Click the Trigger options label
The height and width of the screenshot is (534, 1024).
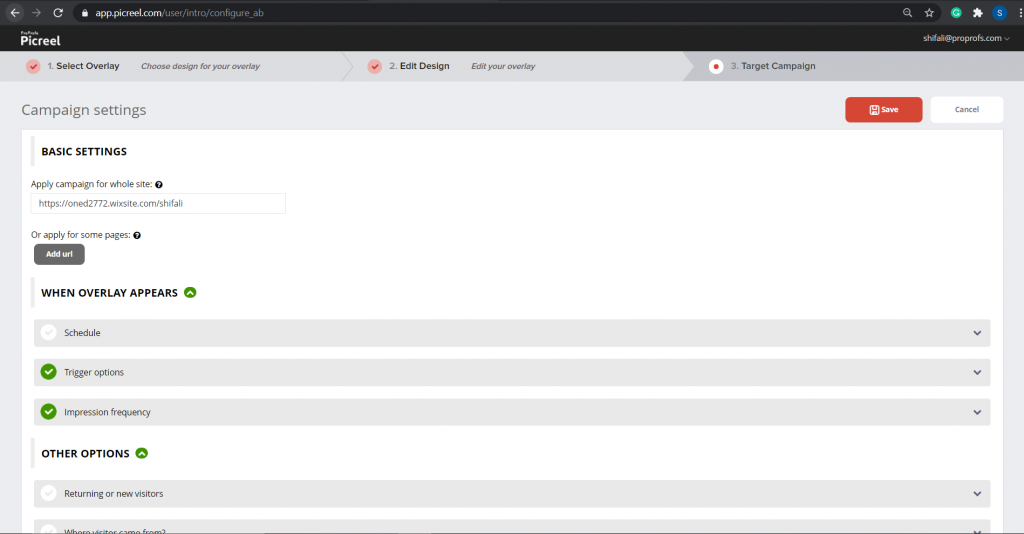(x=94, y=372)
